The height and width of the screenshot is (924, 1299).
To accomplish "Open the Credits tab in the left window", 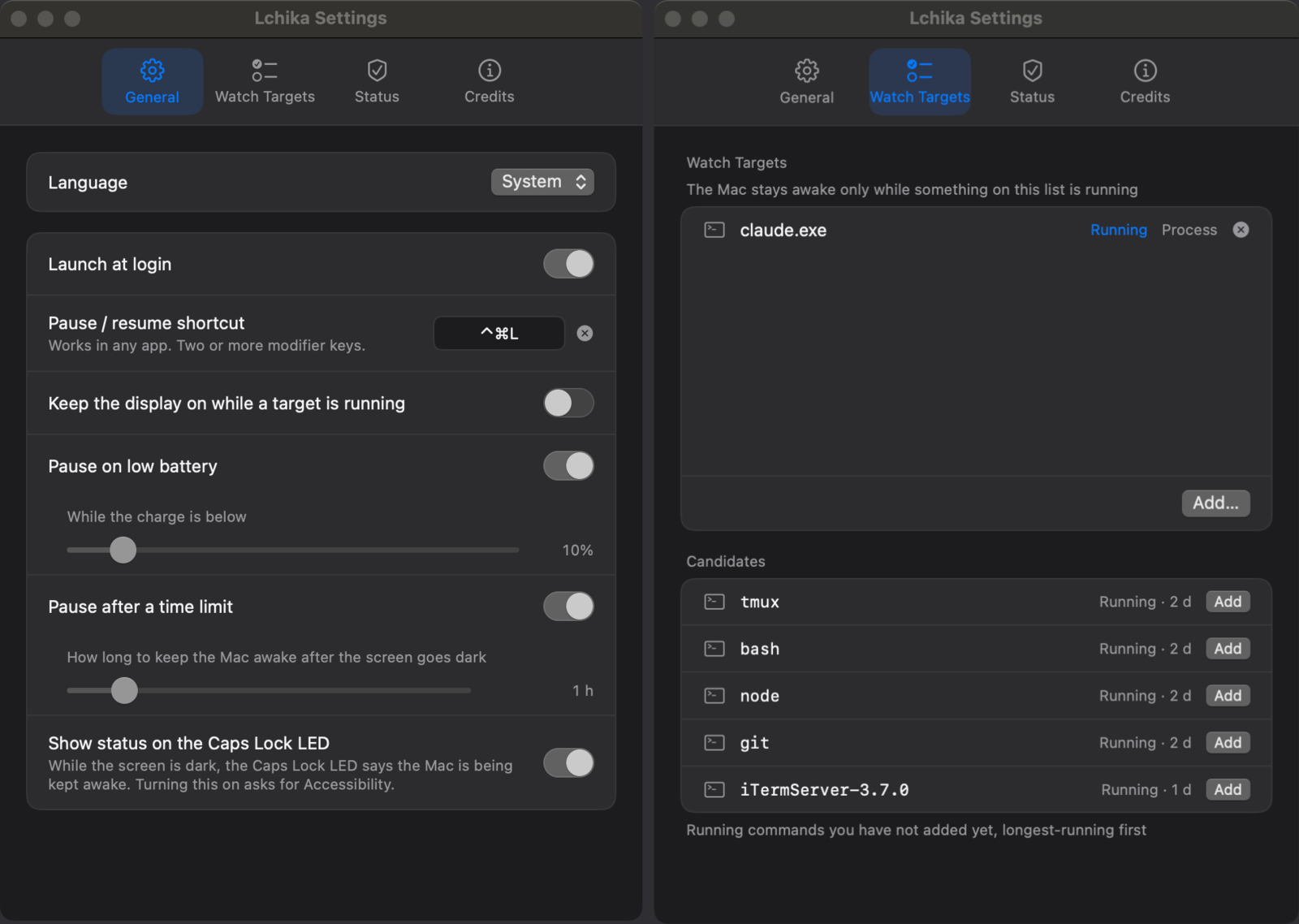I will (x=489, y=81).
